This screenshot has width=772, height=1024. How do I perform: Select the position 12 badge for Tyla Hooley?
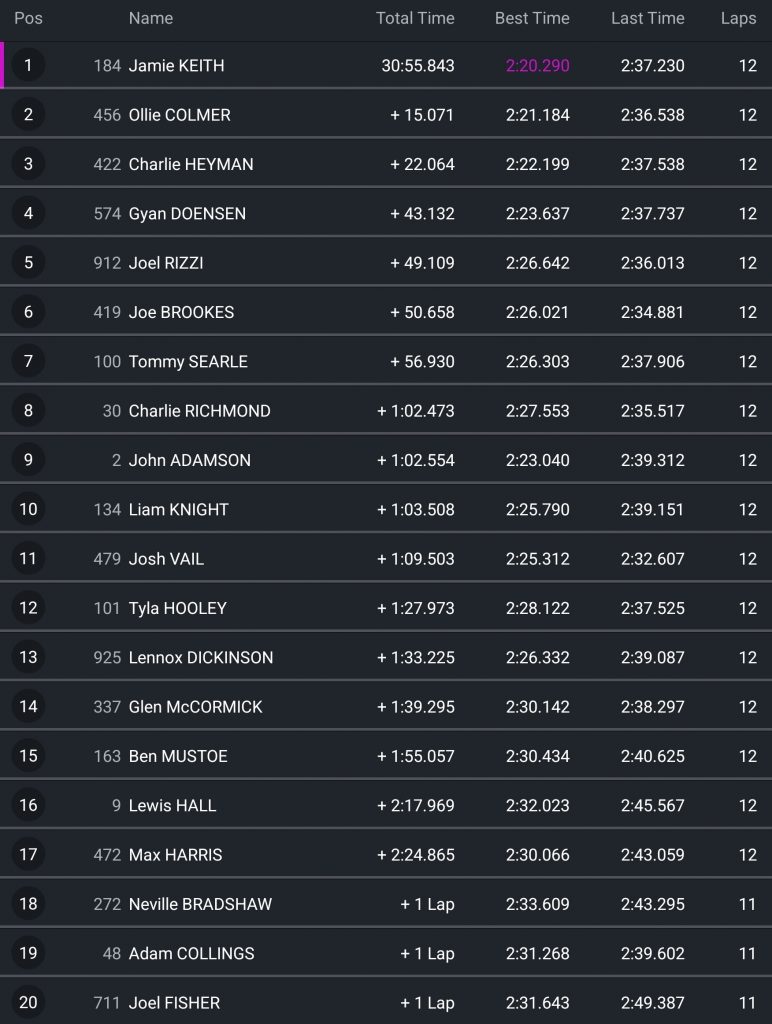28,608
